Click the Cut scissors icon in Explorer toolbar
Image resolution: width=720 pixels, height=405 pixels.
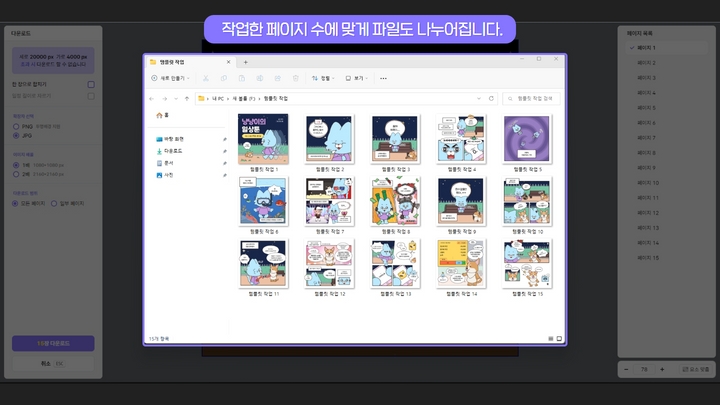click(x=206, y=79)
